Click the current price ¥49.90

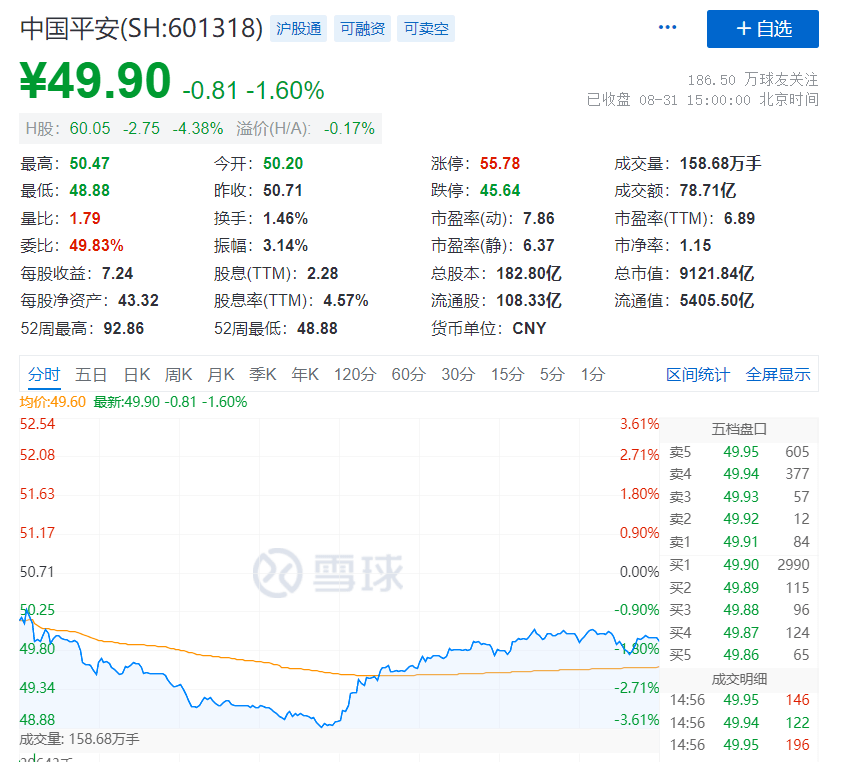95,81
